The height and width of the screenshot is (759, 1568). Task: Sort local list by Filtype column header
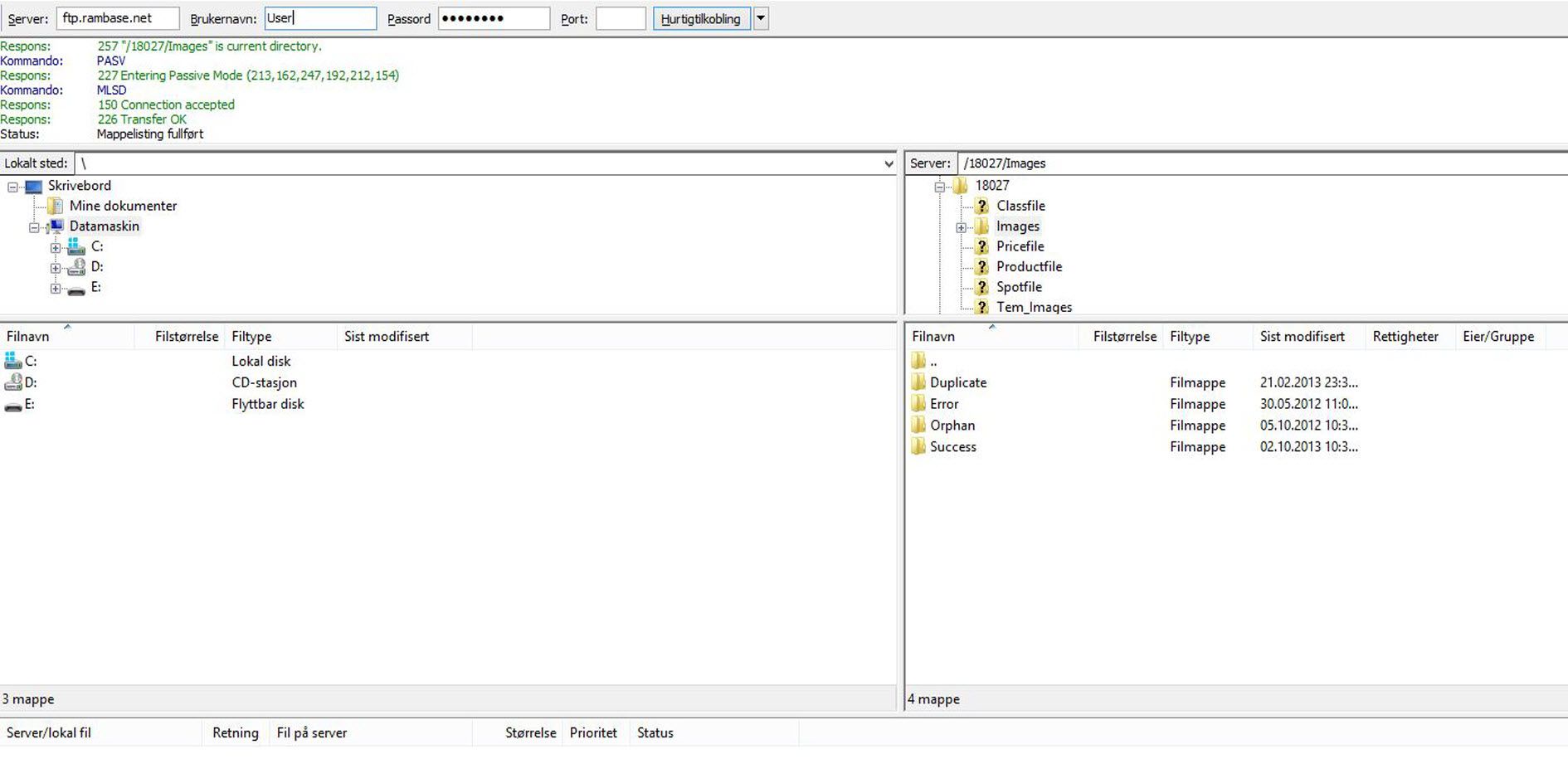tap(251, 337)
